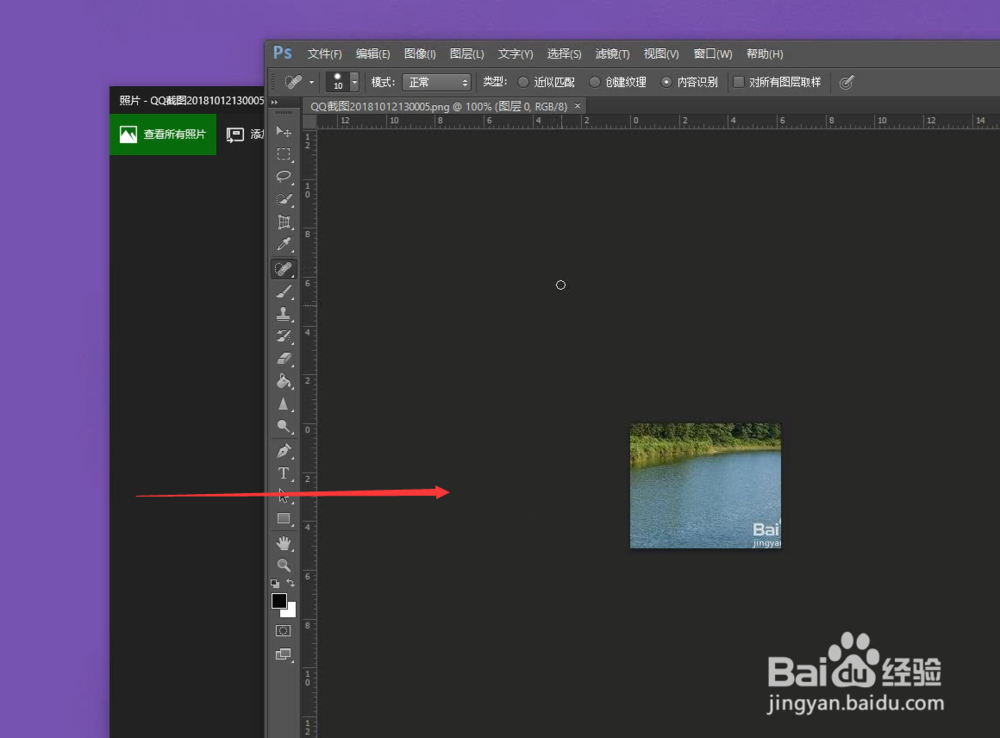This screenshot has height=738, width=1000.
Task: Change the screen mode
Action: point(283,654)
